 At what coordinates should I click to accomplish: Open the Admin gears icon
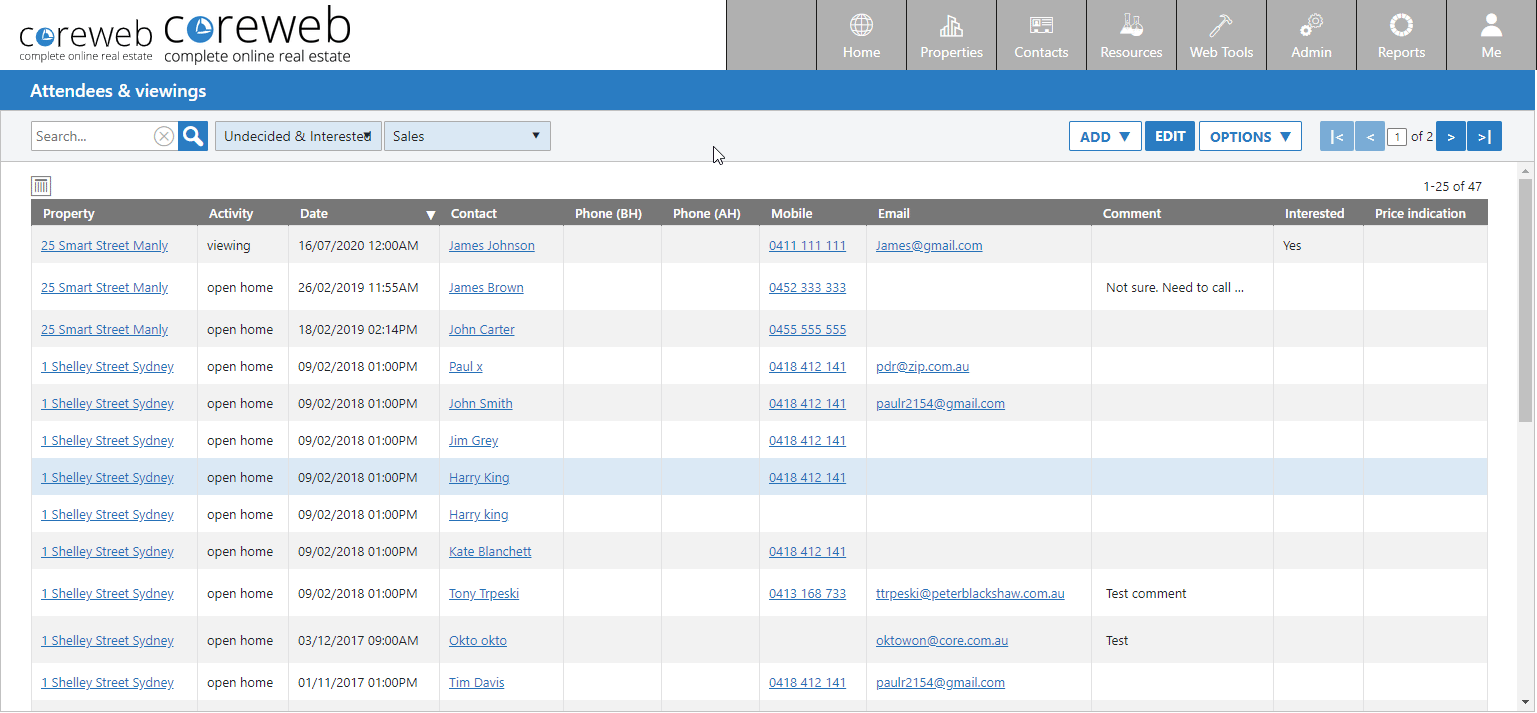[x=1311, y=26]
